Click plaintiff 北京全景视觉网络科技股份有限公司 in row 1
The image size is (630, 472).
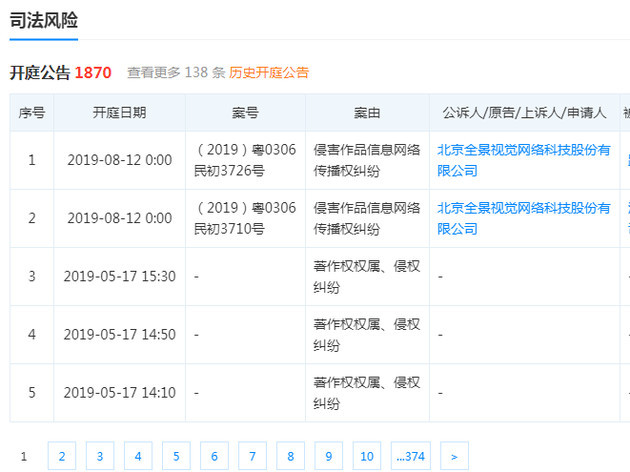tap(524, 160)
